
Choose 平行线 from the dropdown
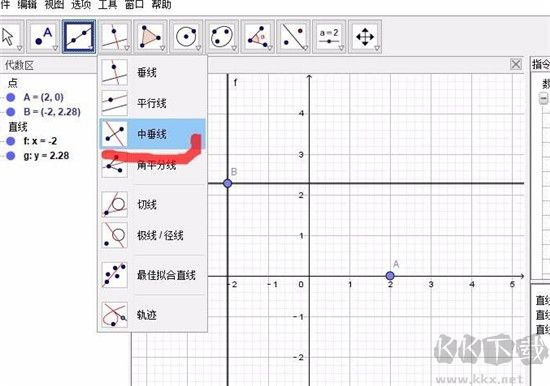coord(152,103)
